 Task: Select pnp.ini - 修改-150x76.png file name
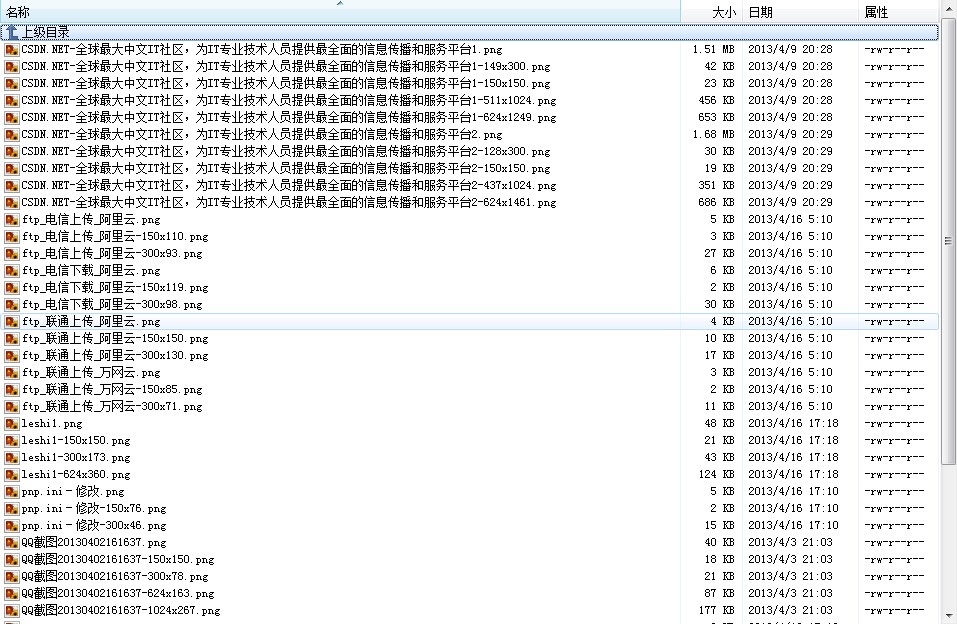[x=93, y=509]
